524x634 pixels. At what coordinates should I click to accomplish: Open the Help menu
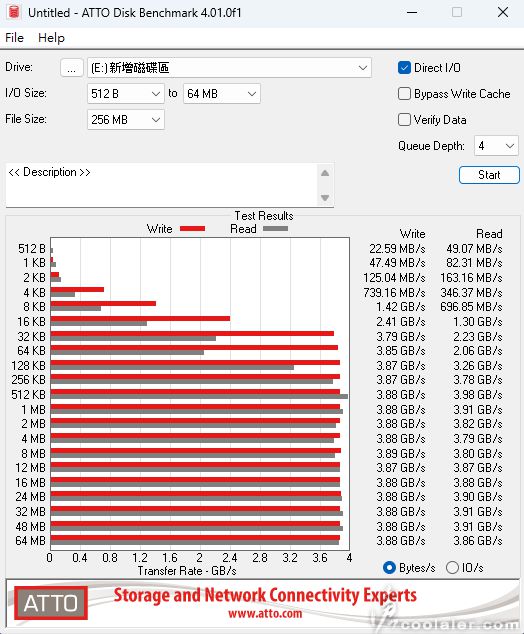[x=51, y=38]
